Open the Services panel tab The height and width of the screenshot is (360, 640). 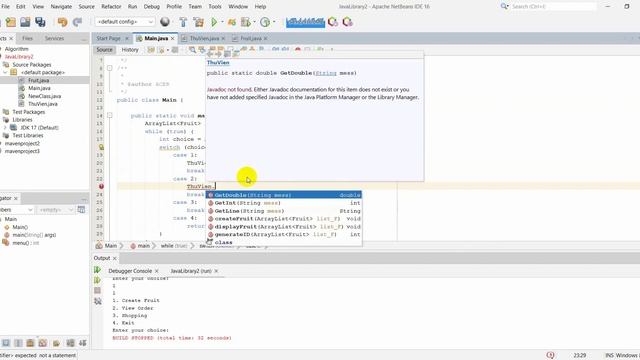click(x=54, y=38)
